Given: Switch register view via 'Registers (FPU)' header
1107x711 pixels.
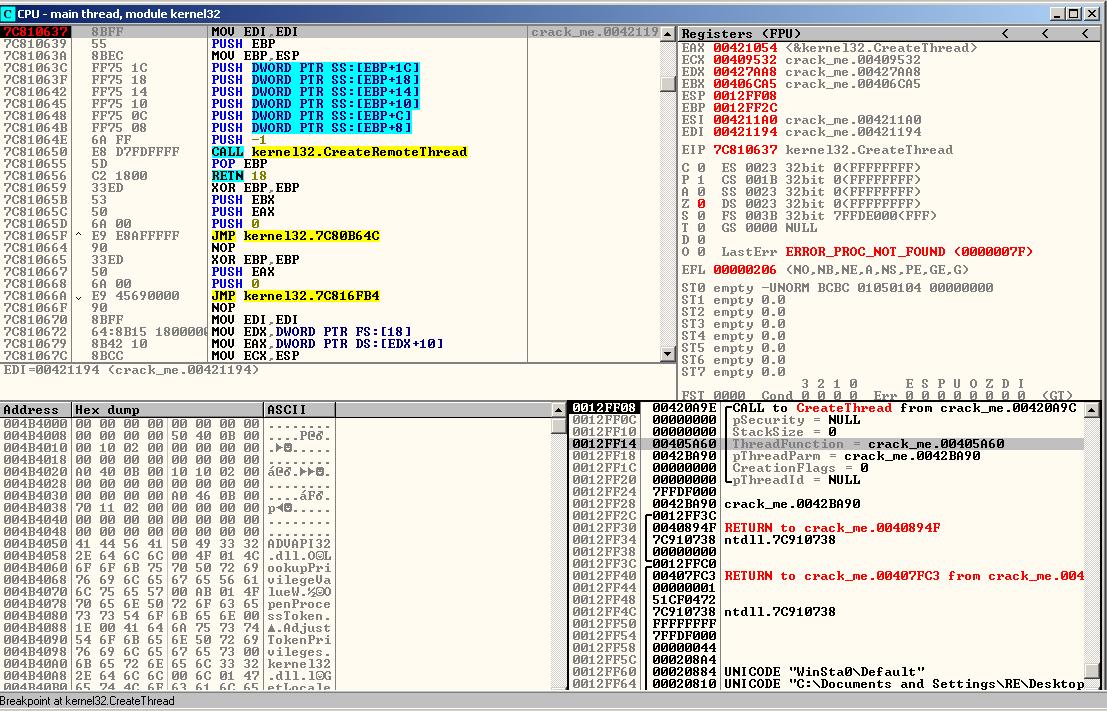Looking at the screenshot, I should [x=743, y=33].
